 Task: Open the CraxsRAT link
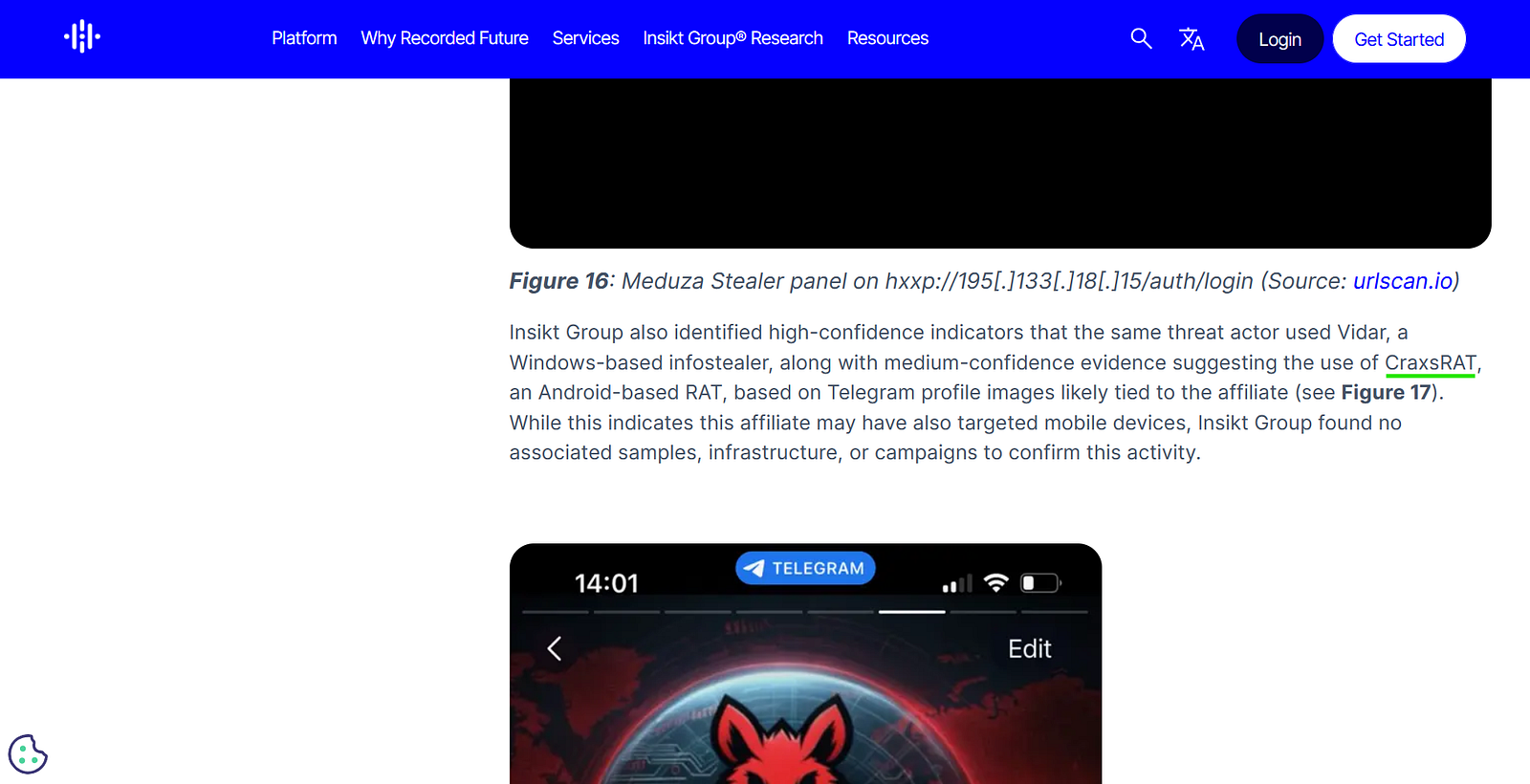point(1431,363)
